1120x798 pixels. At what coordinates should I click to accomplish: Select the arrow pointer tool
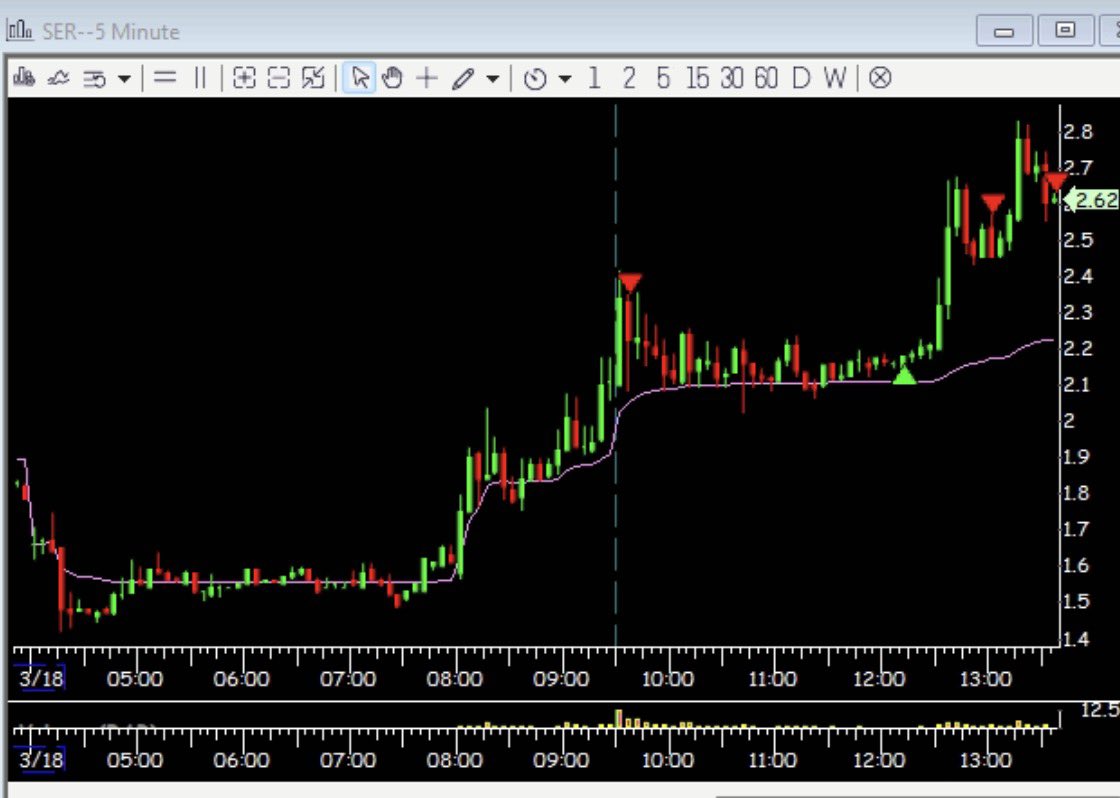359,77
